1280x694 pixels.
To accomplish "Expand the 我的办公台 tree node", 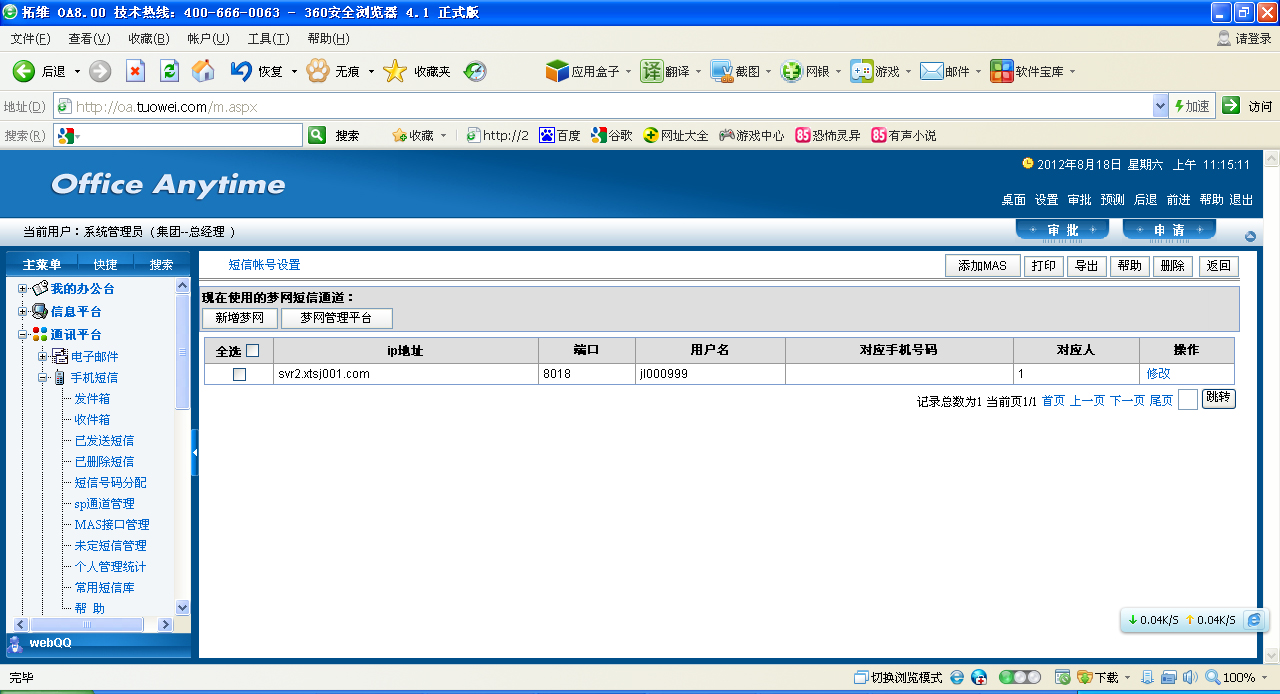I will tap(22, 289).
